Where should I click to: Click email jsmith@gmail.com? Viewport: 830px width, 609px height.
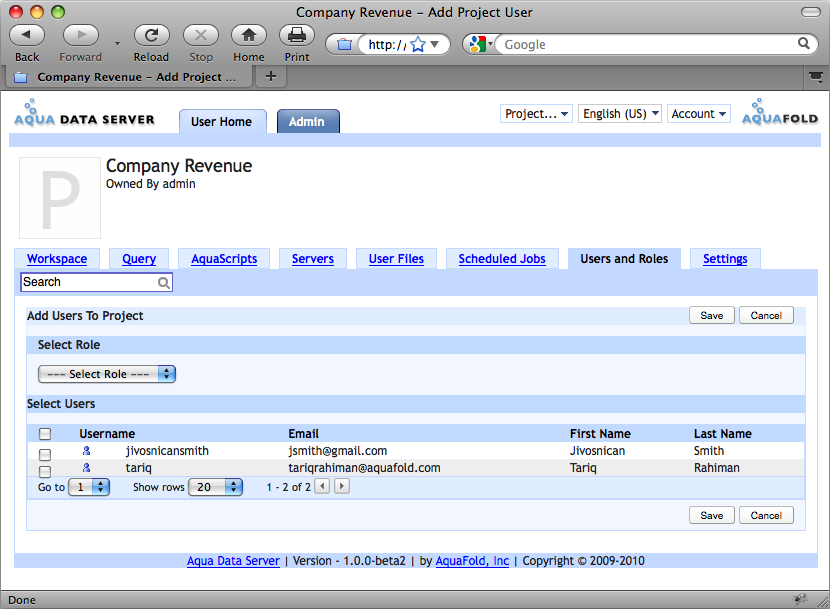(x=338, y=451)
